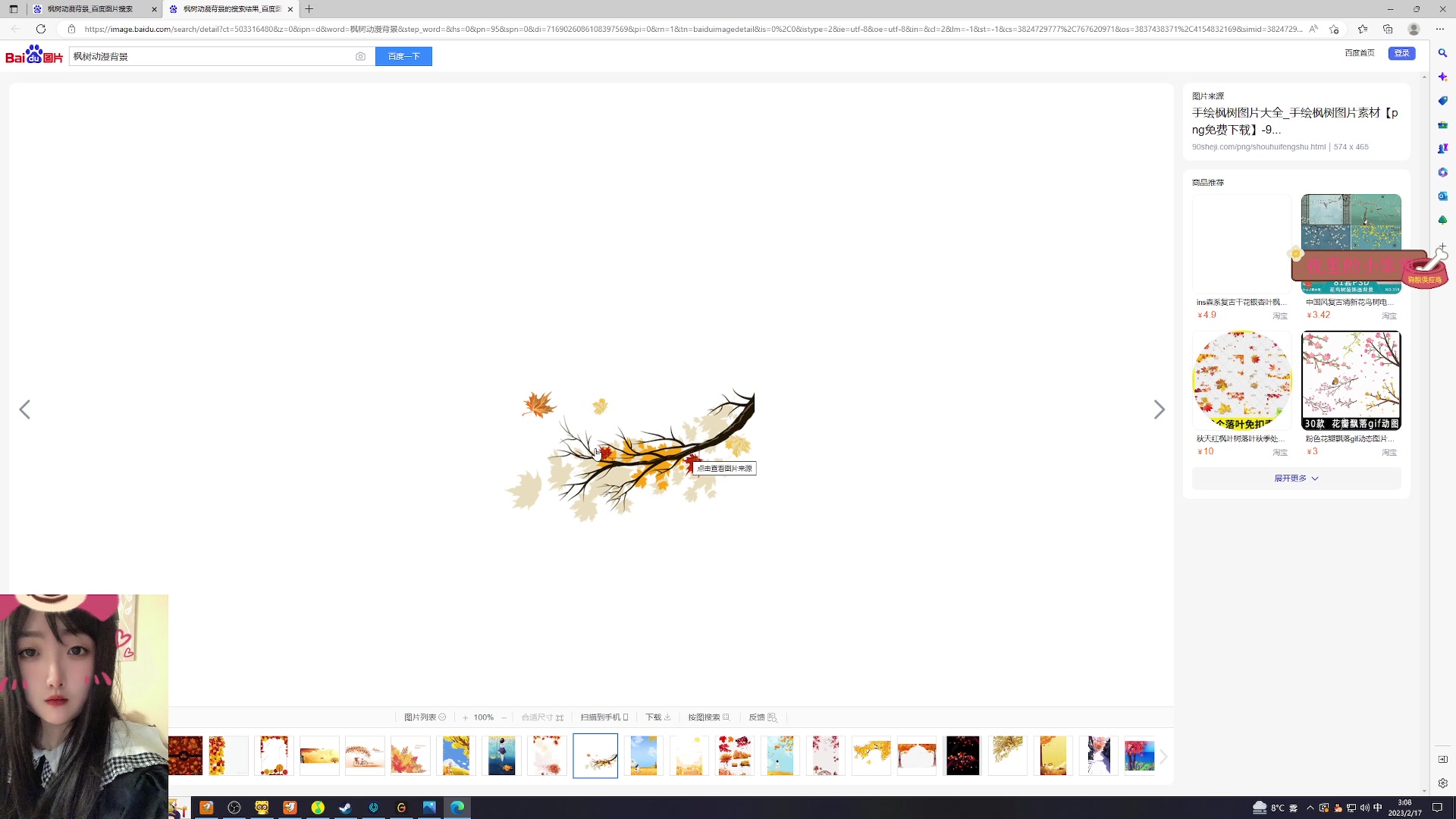Viewport: 1456px width, 819px height.
Task: Select the black background red leaves thumbnail
Action: pyautogui.click(x=962, y=755)
